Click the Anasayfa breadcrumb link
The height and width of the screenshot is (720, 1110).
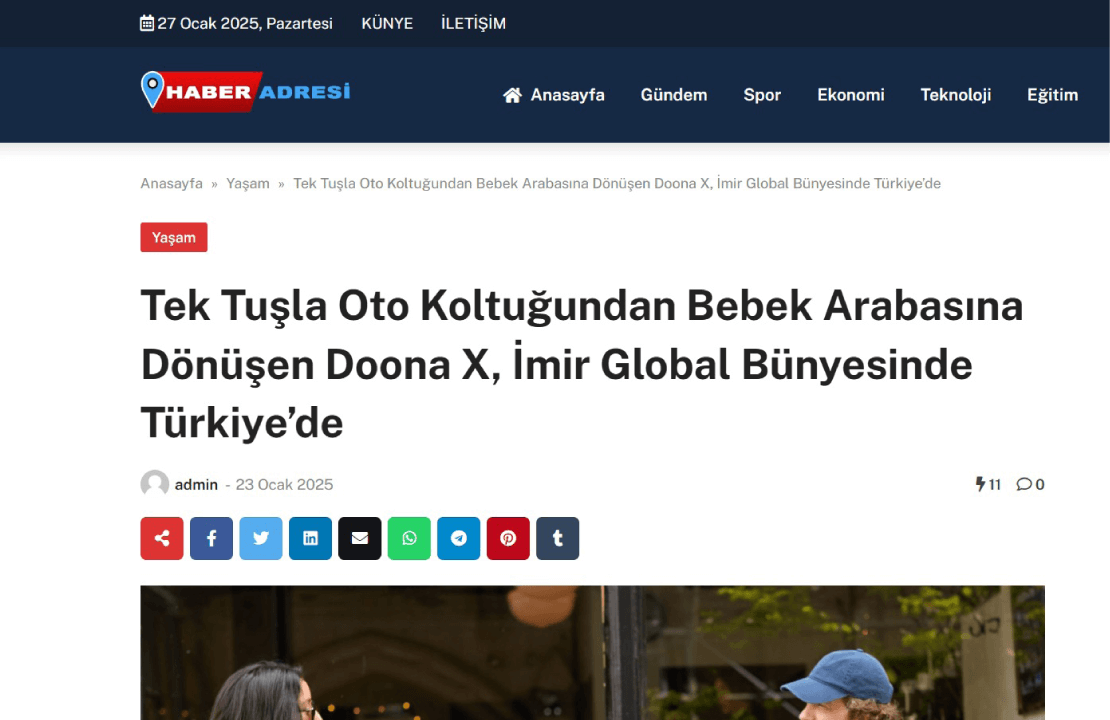(171, 183)
